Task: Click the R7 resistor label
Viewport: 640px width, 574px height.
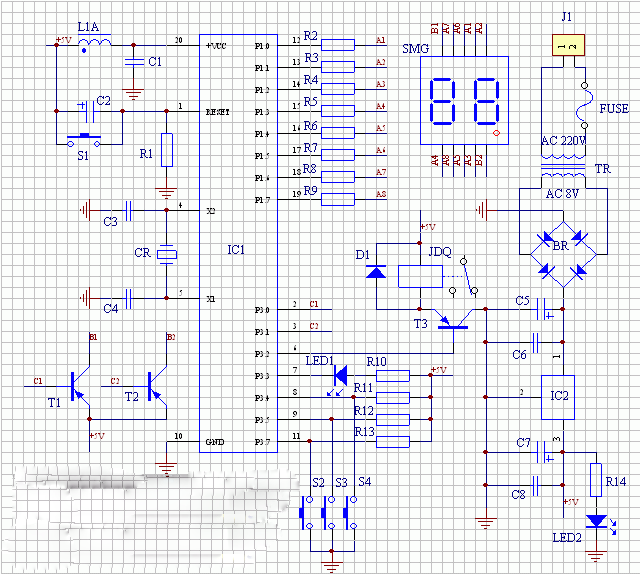Action: [310, 147]
